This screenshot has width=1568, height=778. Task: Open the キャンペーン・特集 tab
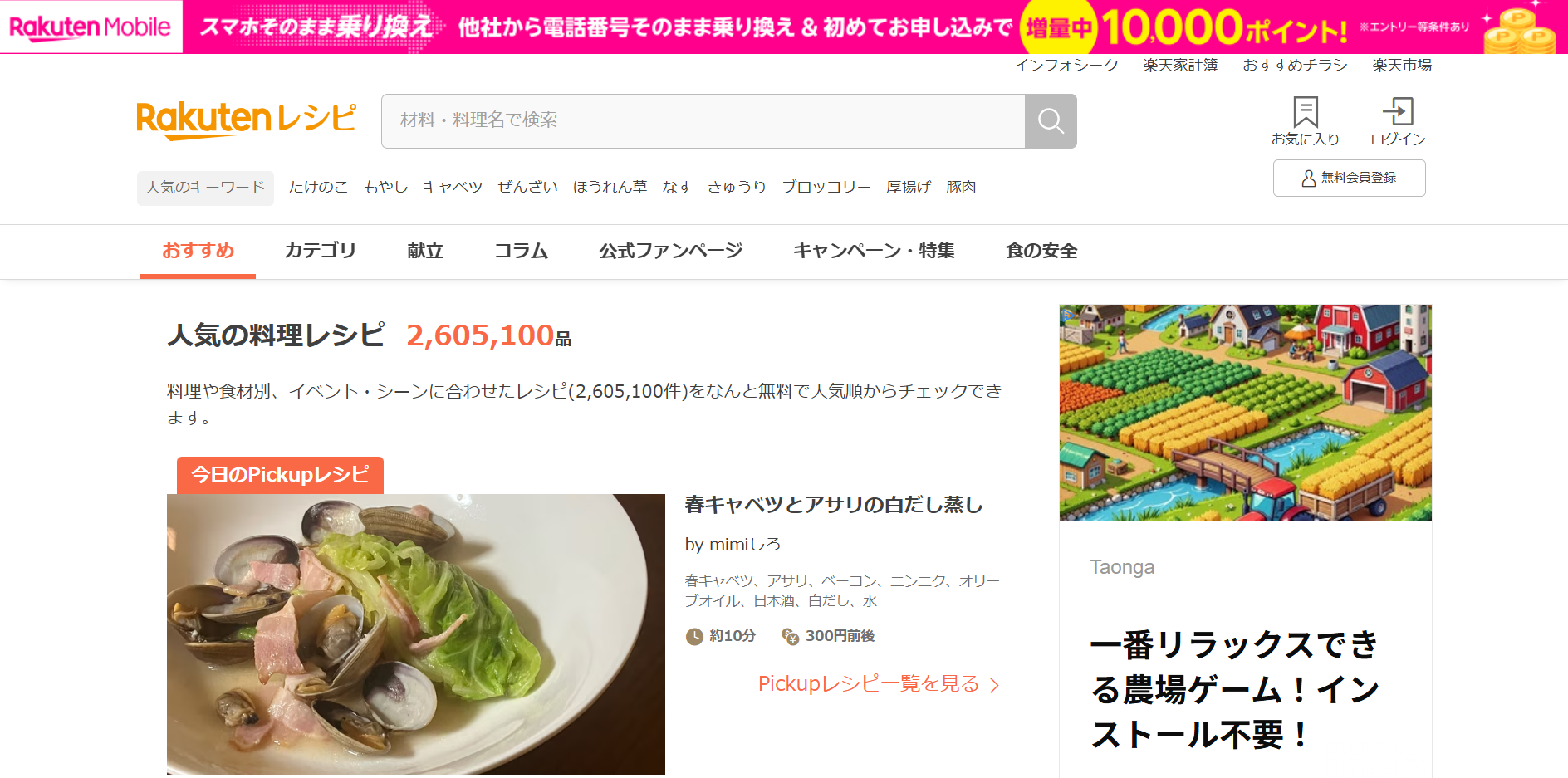pos(874,251)
